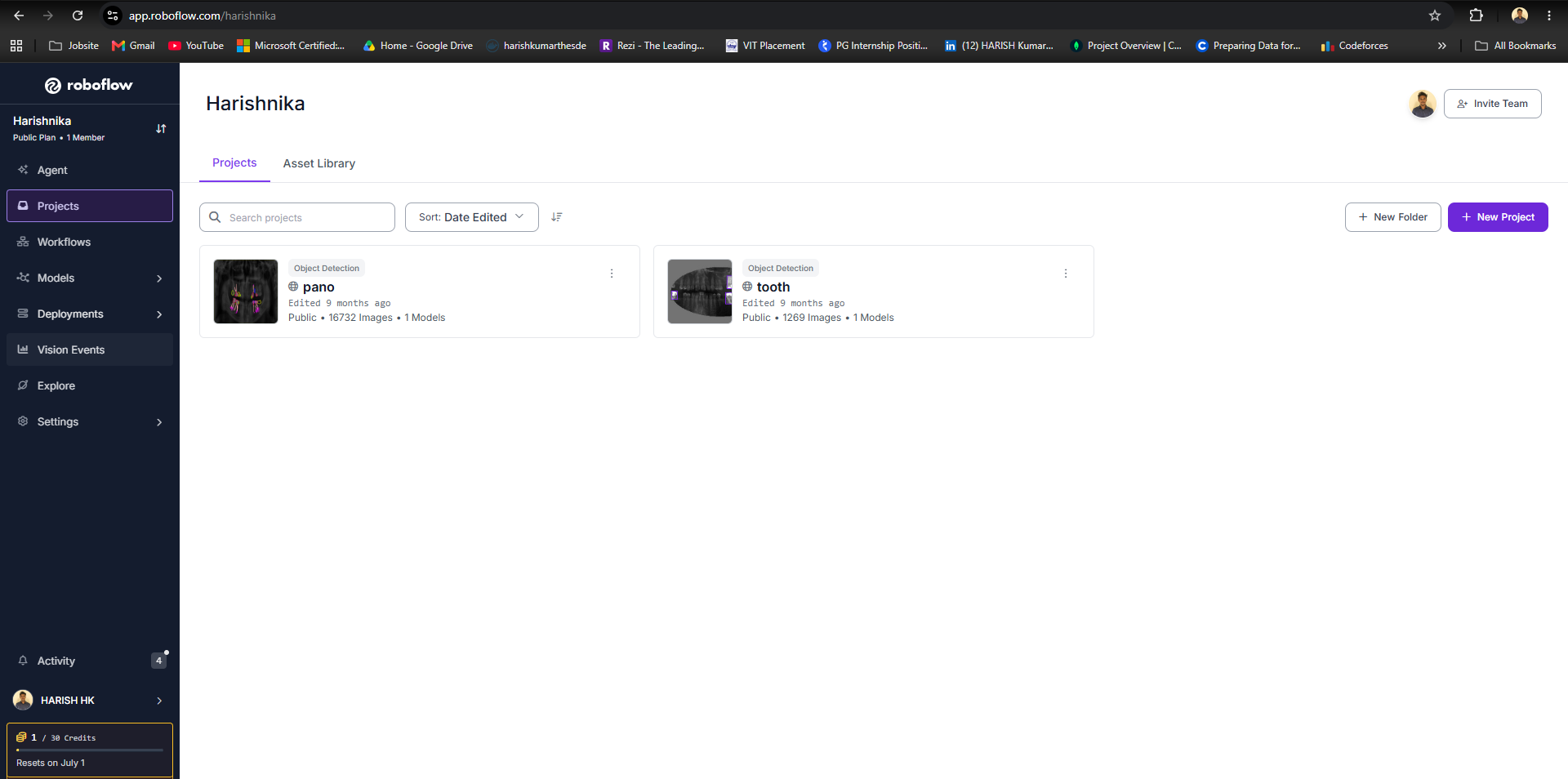Click the Roboflow logo in sidebar
Image resolution: width=1568 pixels, height=779 pixels.
(88, 85)
